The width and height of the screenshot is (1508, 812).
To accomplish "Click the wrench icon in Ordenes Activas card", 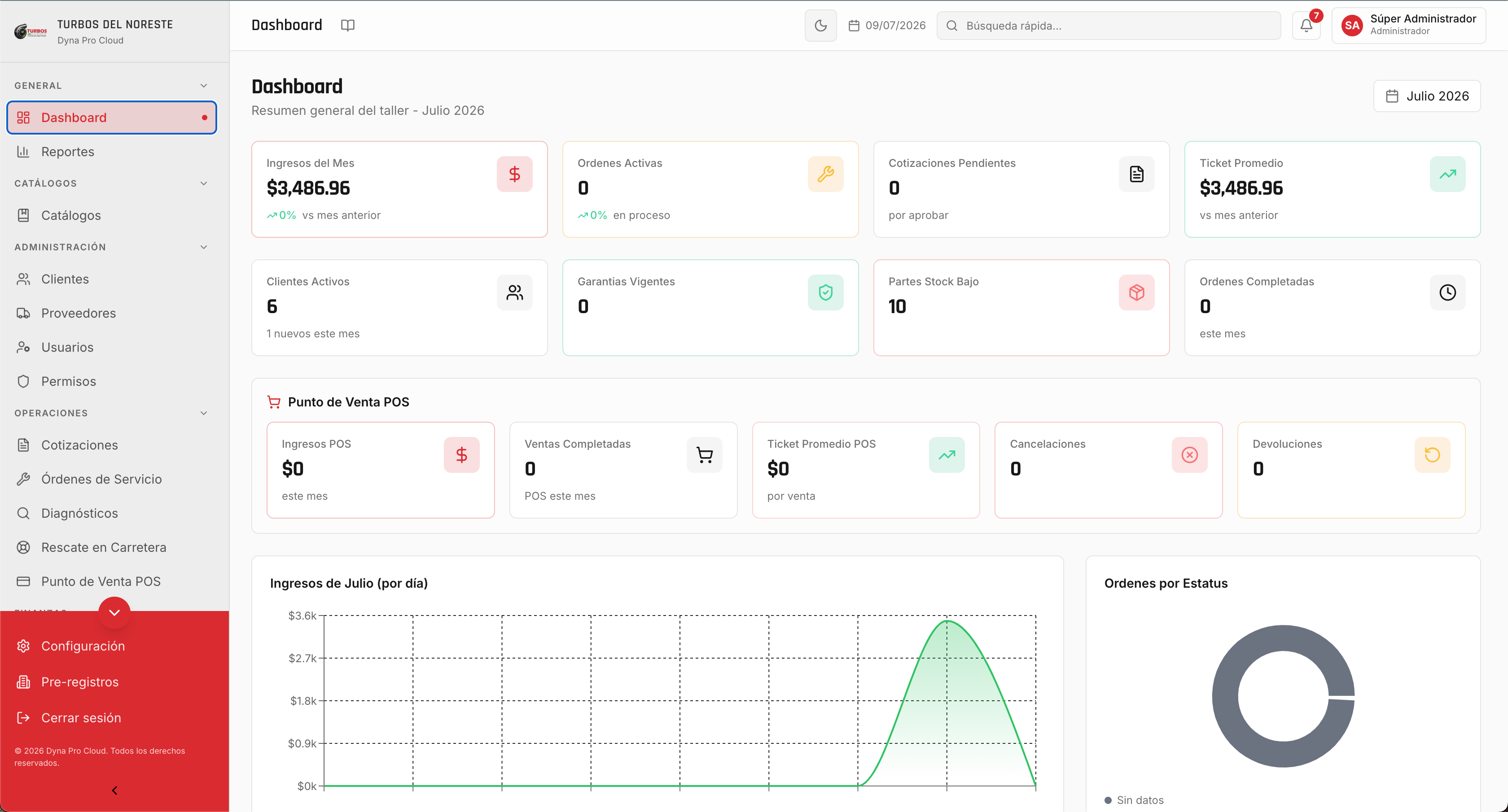I will [x=825, y=174].
